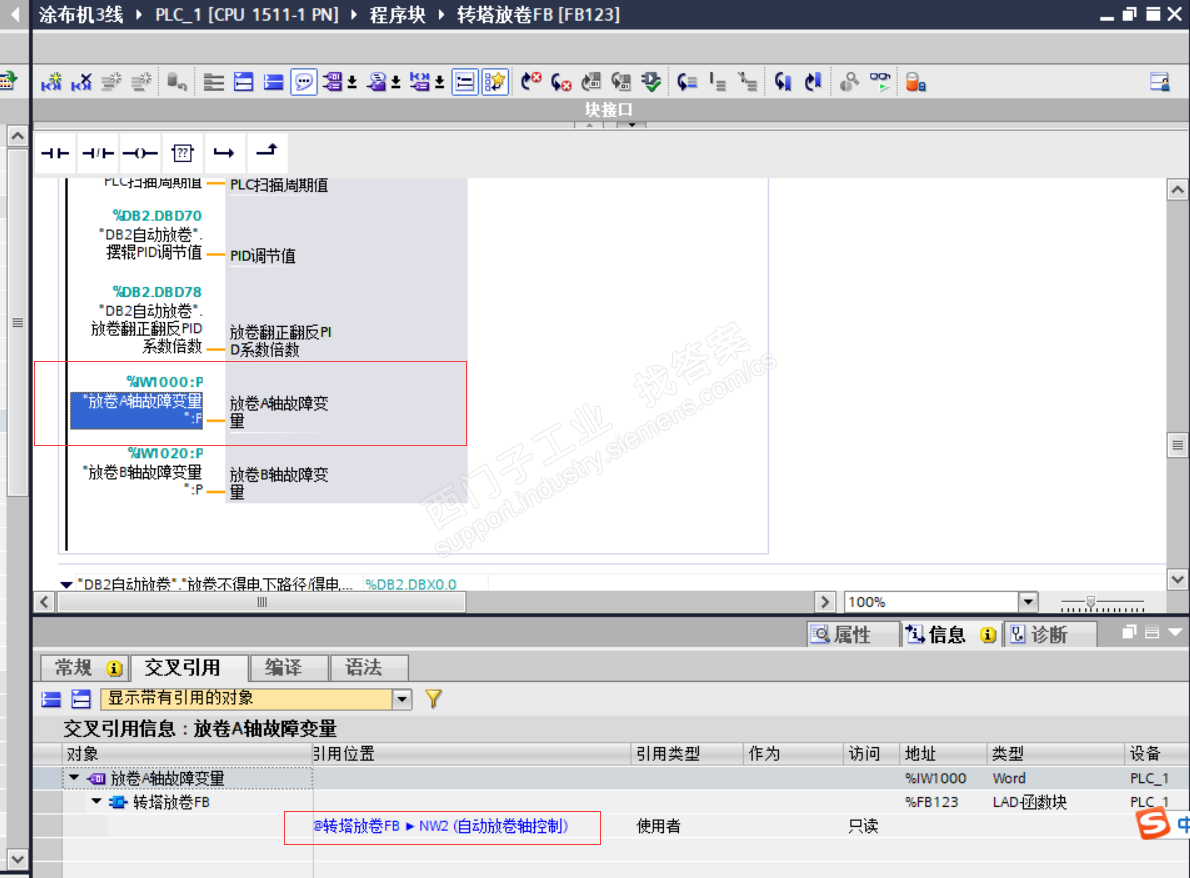Screen dimensions: 1190x878
Task: Insert an output coil
Action: tap(140, 153)
